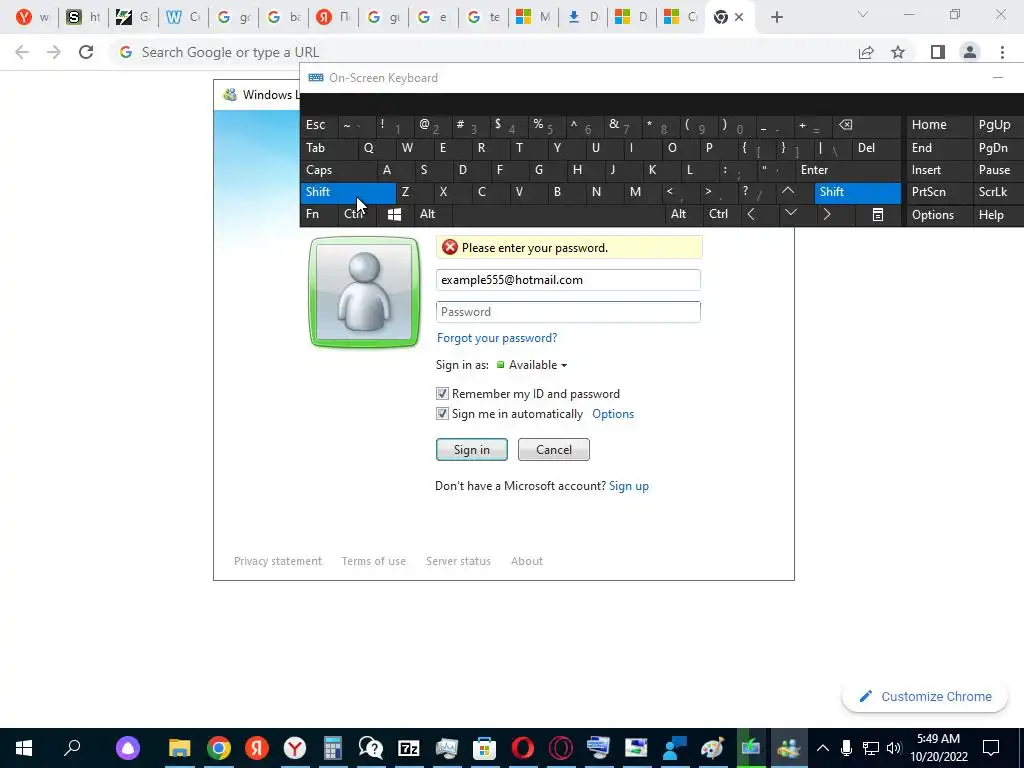Open the purple Alice assistant icon
This screenshot has height=768, width=1024.
pyautogui.click(x=128, y=748)
